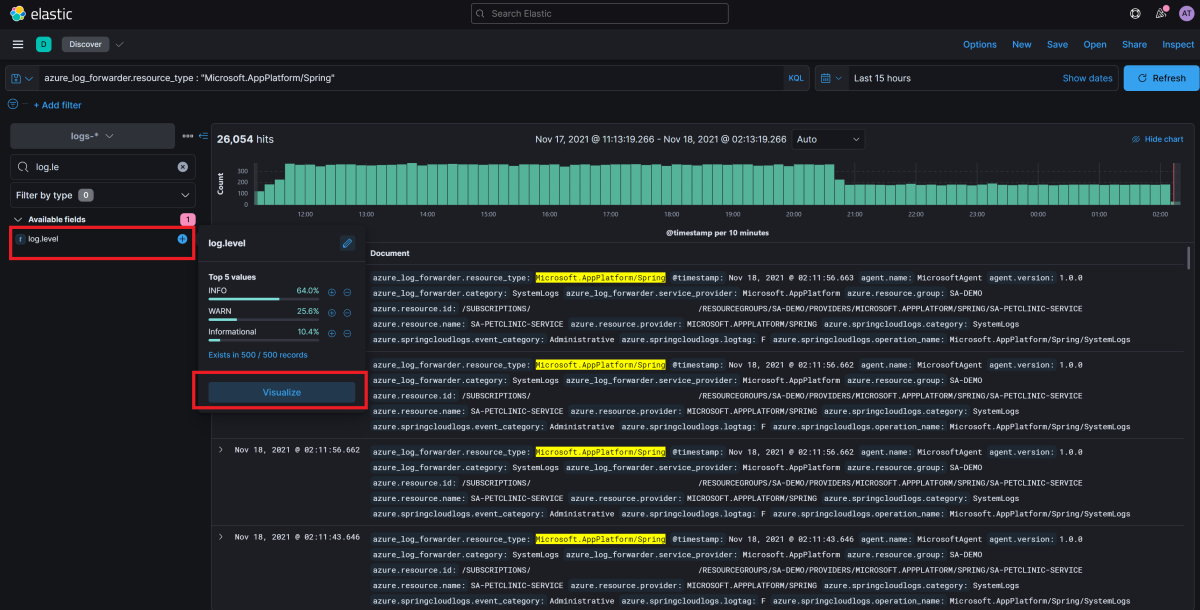Open the main navigation hamburger menu

coord(18,44)
